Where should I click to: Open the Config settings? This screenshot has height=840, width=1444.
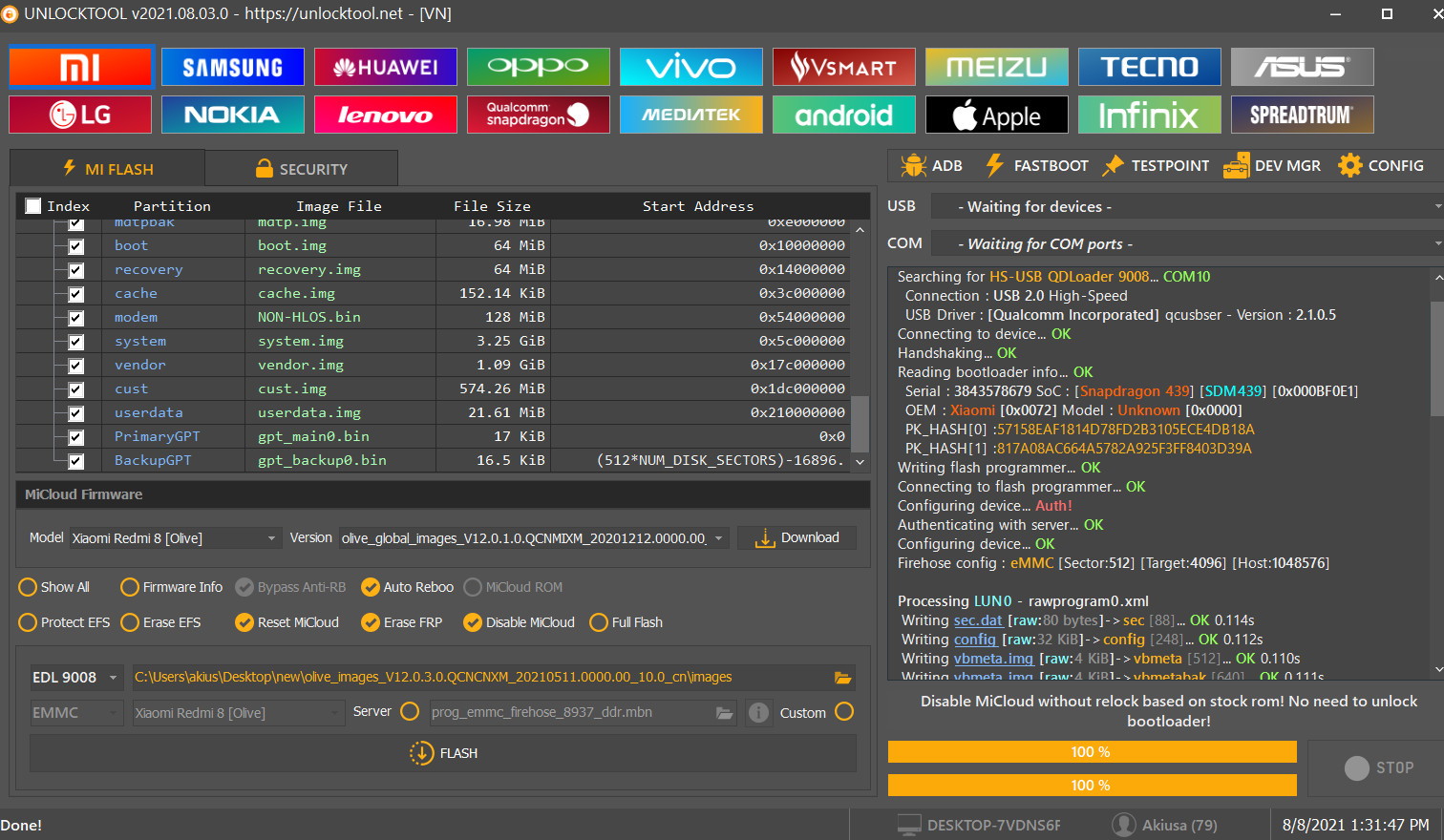click(x=1381, y=165)
